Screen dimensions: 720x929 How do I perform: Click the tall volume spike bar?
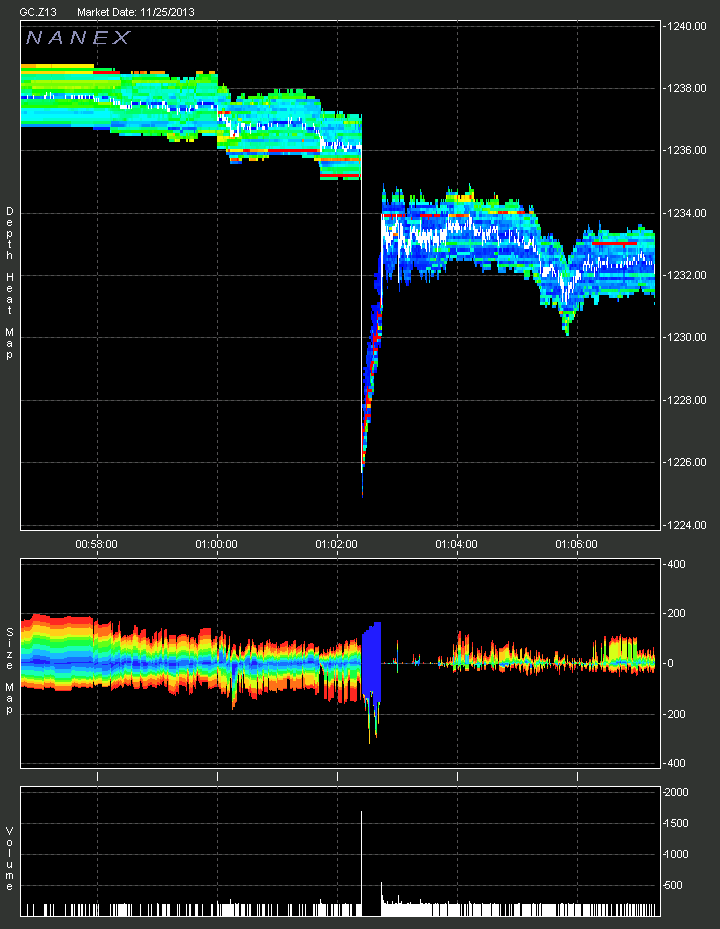361,863
